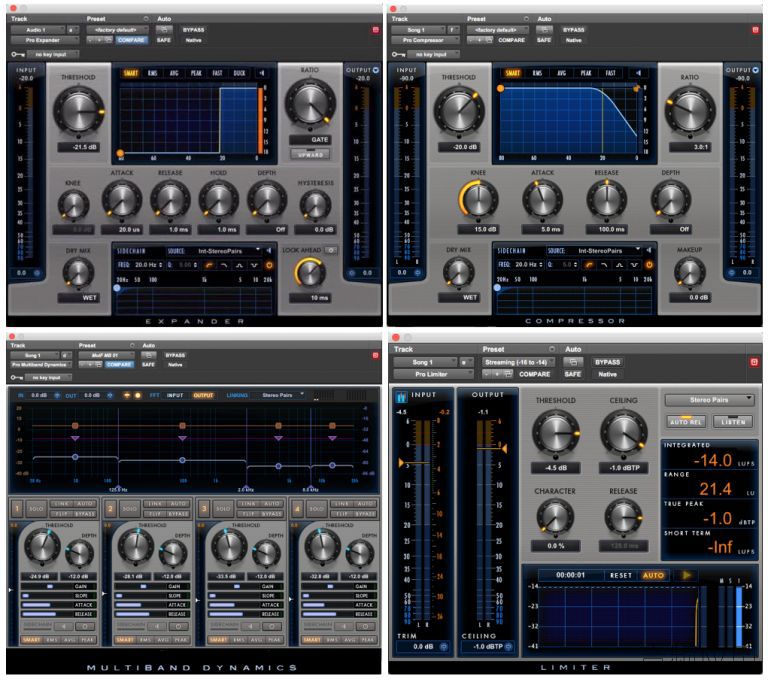Image resolution: width=768 pixels, height=682 pixels.
Task: Open the no key input dropdown in Expander
Action: [53, 54]
